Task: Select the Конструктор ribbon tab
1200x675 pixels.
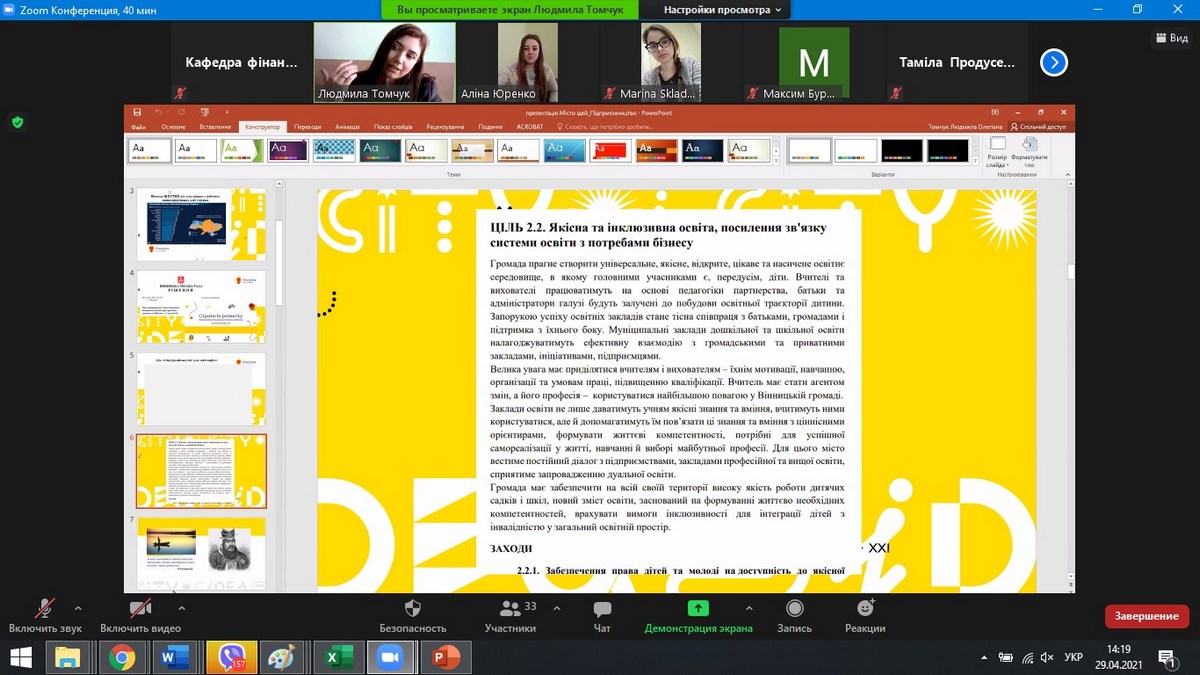Action: coord(262,127)
